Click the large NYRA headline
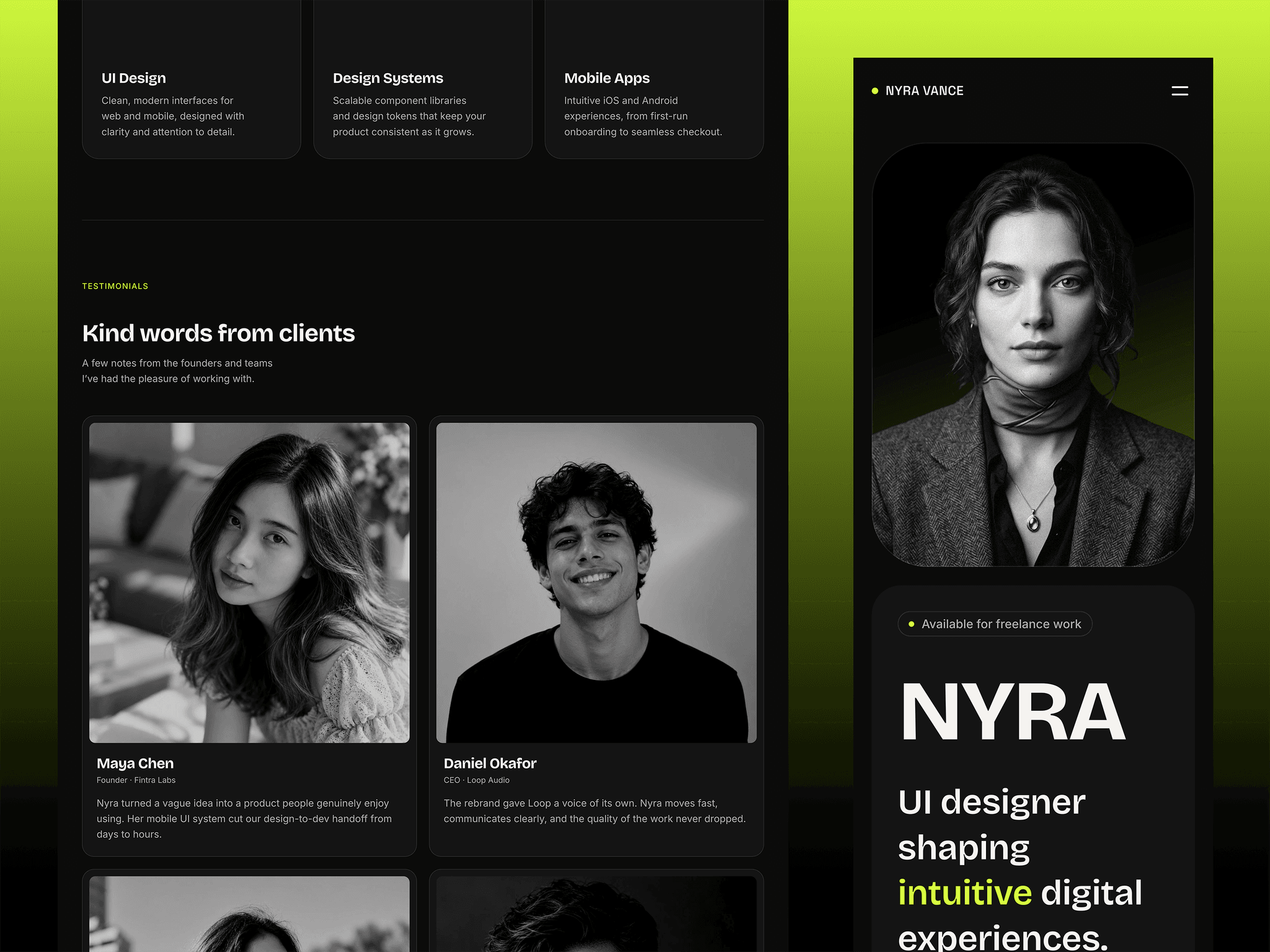1270x952 pixels. [x=1013, y=712]
